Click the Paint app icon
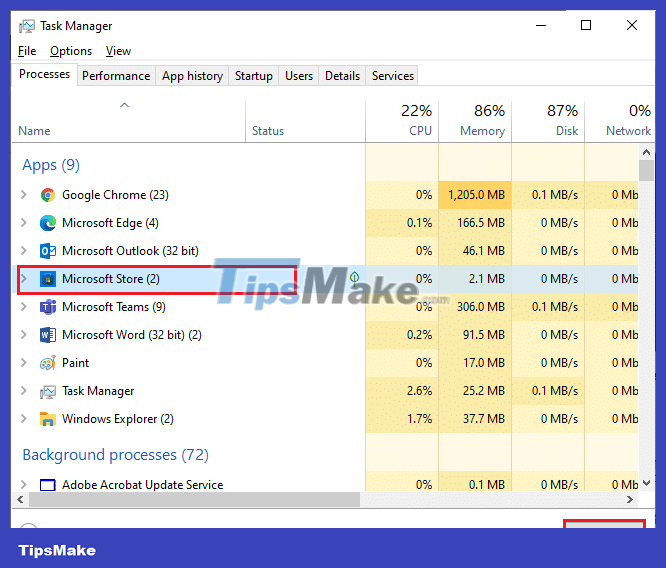 (48, 363)
